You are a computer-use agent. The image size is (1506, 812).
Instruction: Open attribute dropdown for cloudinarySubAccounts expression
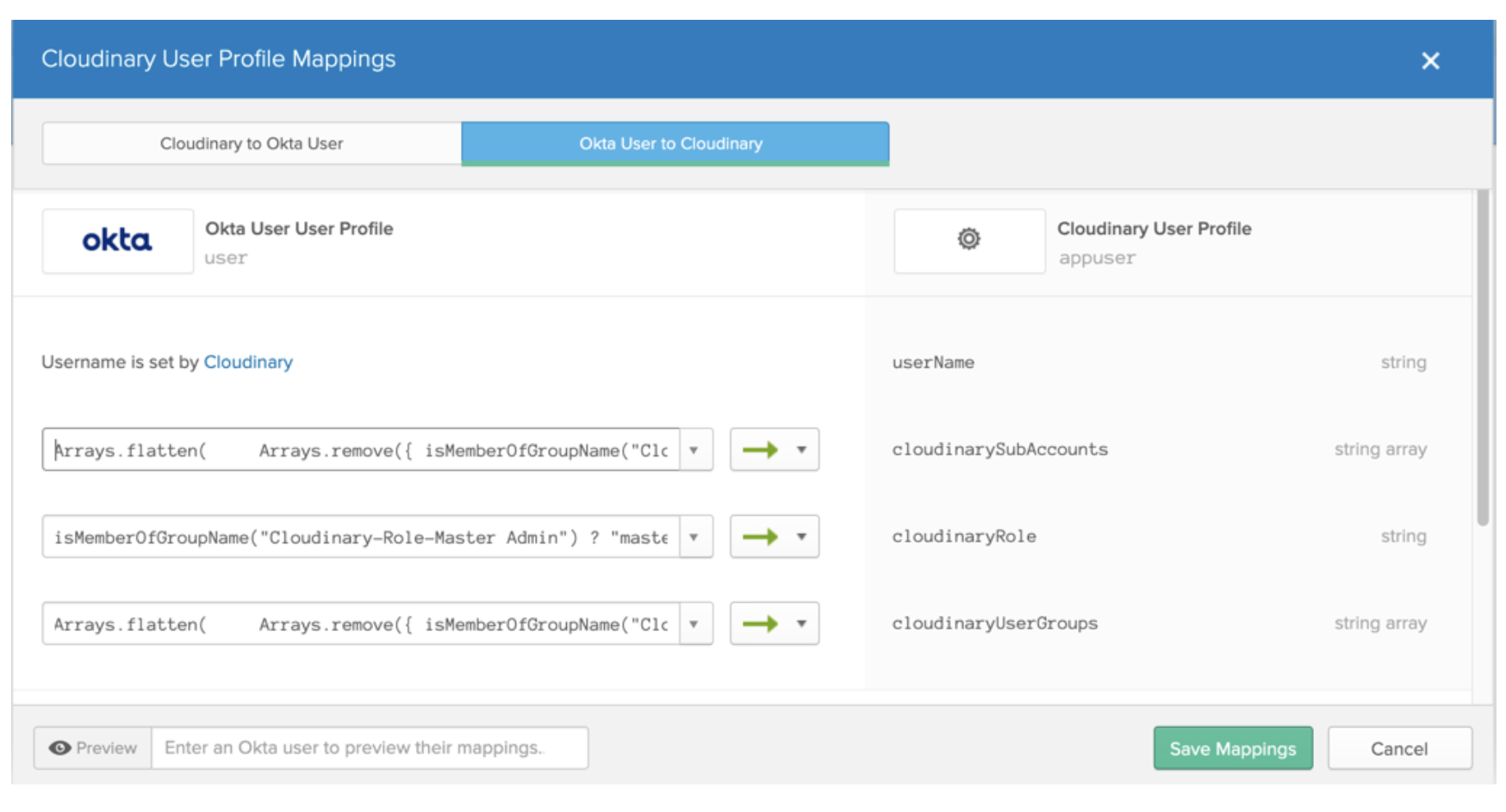coord(694,450)
